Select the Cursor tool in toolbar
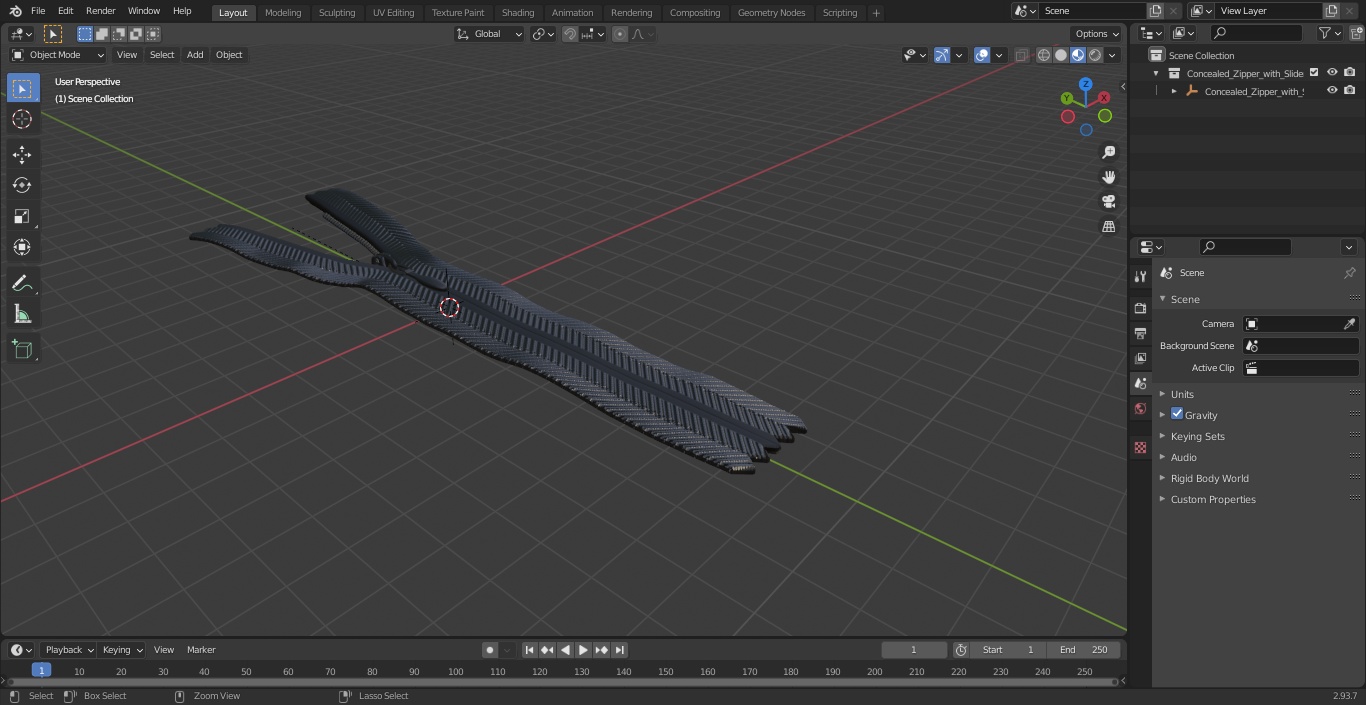The image size is (1366, 705). [22, 119]
